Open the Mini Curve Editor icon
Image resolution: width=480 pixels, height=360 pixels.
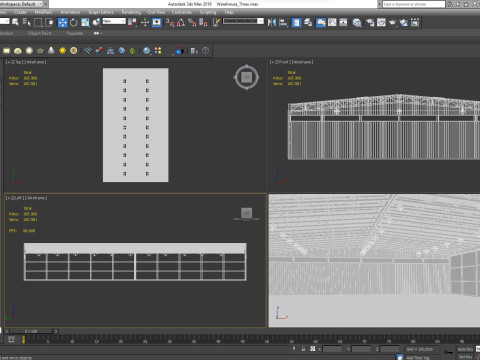[x=11, y=340]
